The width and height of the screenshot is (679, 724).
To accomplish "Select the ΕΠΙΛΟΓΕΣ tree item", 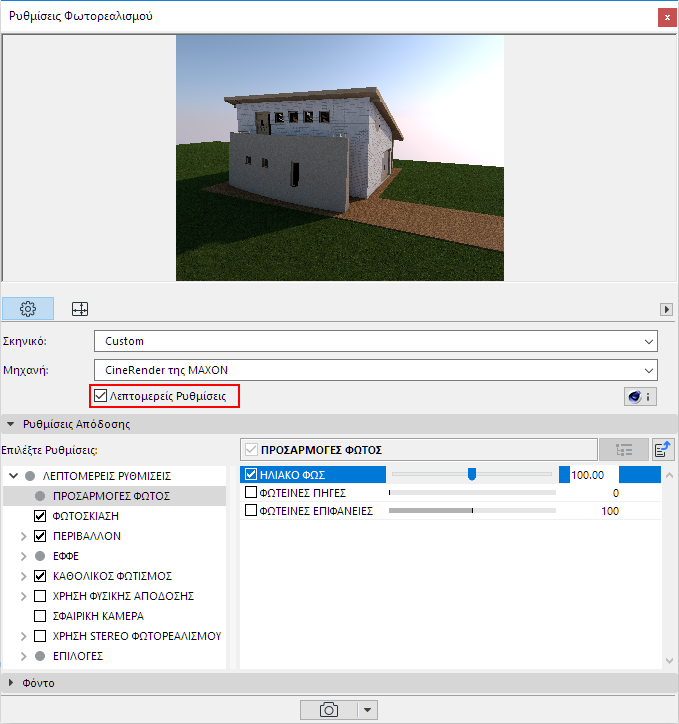I will tap(78, 656).
